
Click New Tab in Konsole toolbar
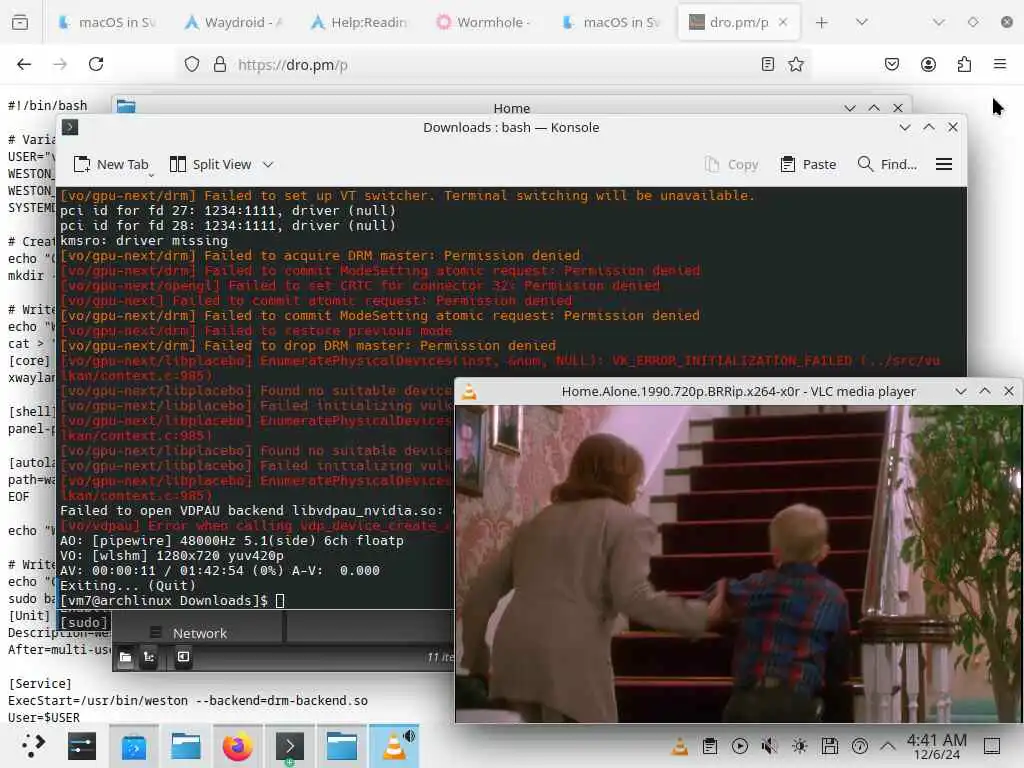tap(111, 165)
